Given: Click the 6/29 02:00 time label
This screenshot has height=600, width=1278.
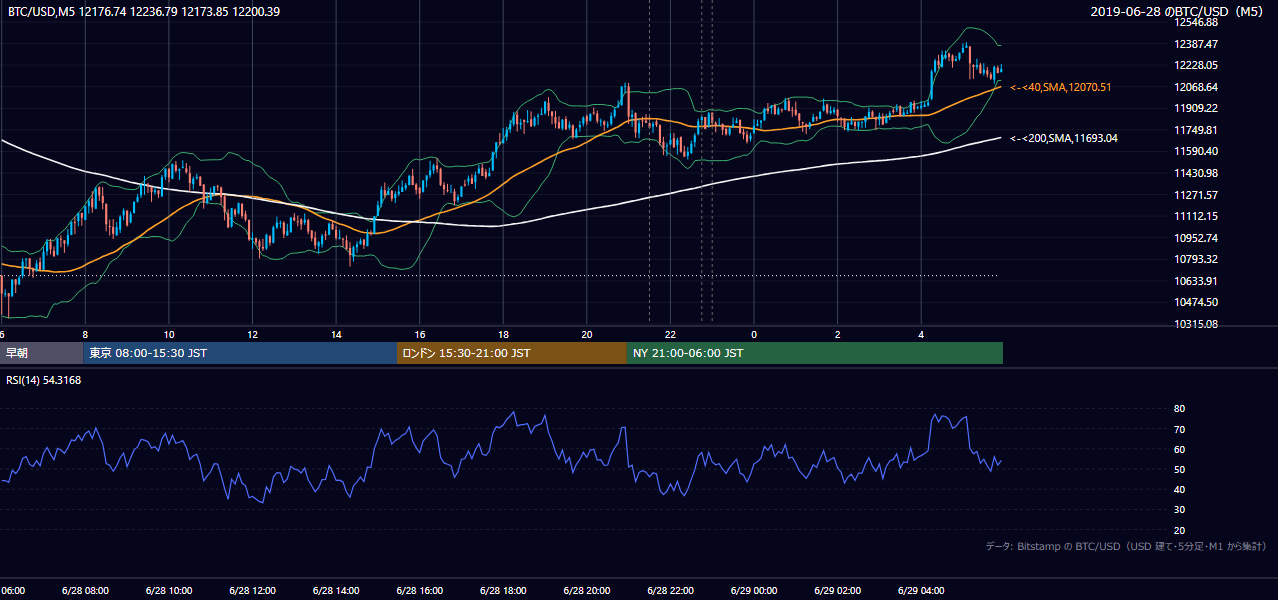Looking at the screenshot, I should 837,591.
